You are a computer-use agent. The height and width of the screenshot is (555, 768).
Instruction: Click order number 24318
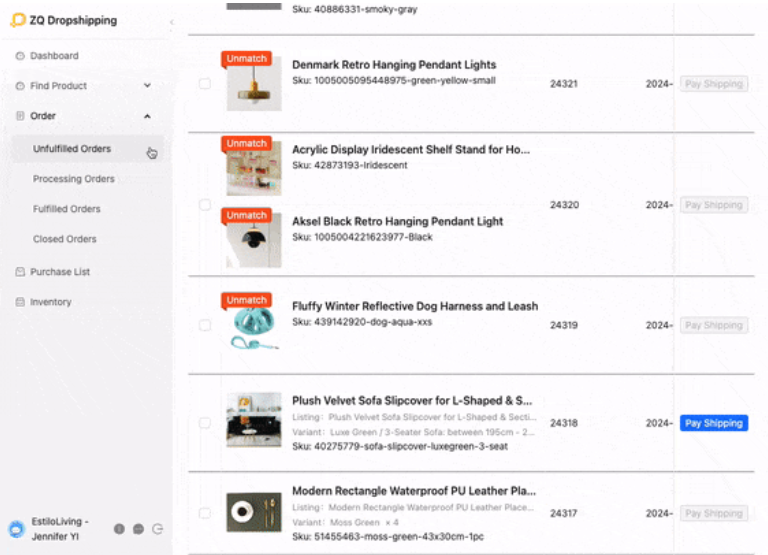tap(564, 423)
